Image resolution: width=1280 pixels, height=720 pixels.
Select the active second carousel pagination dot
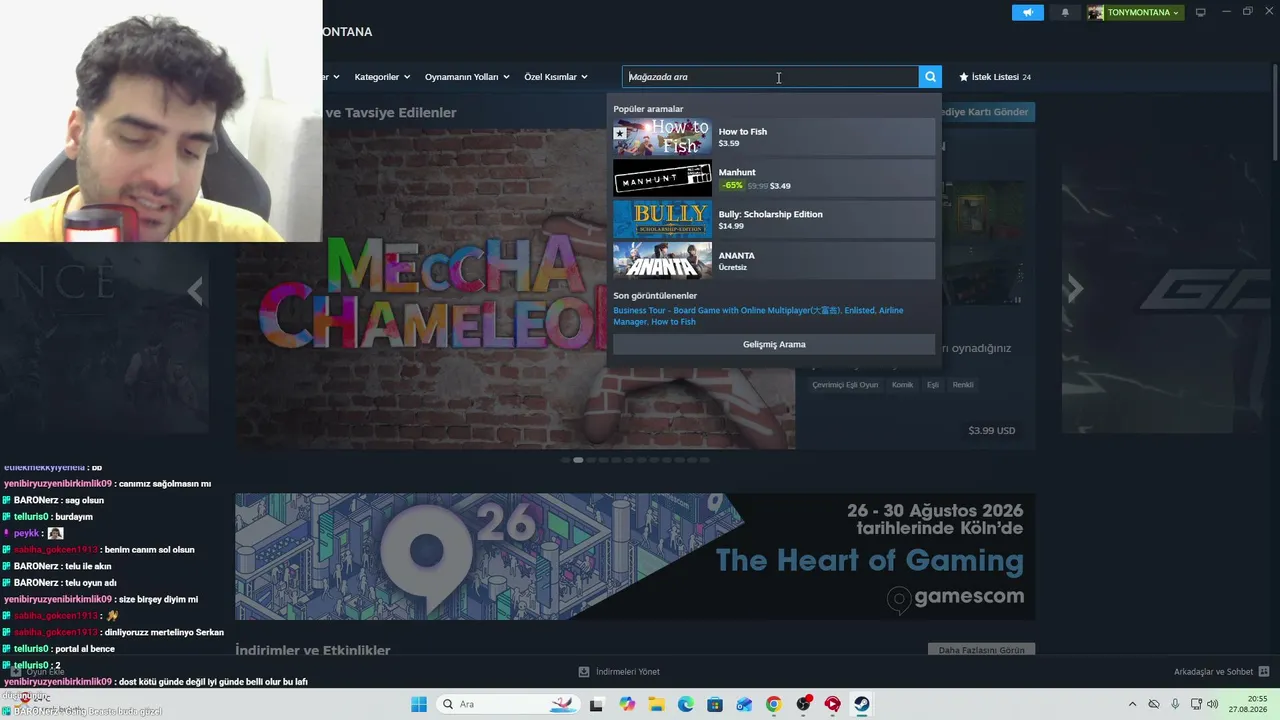pos(578,460)
